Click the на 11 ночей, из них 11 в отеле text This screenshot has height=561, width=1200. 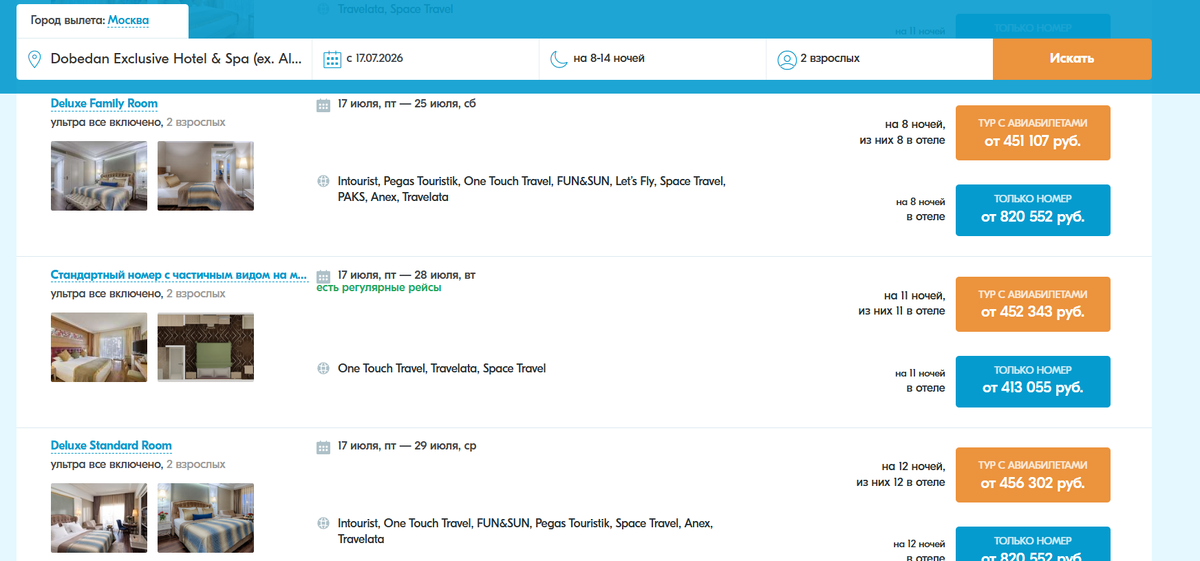(901, 303)
